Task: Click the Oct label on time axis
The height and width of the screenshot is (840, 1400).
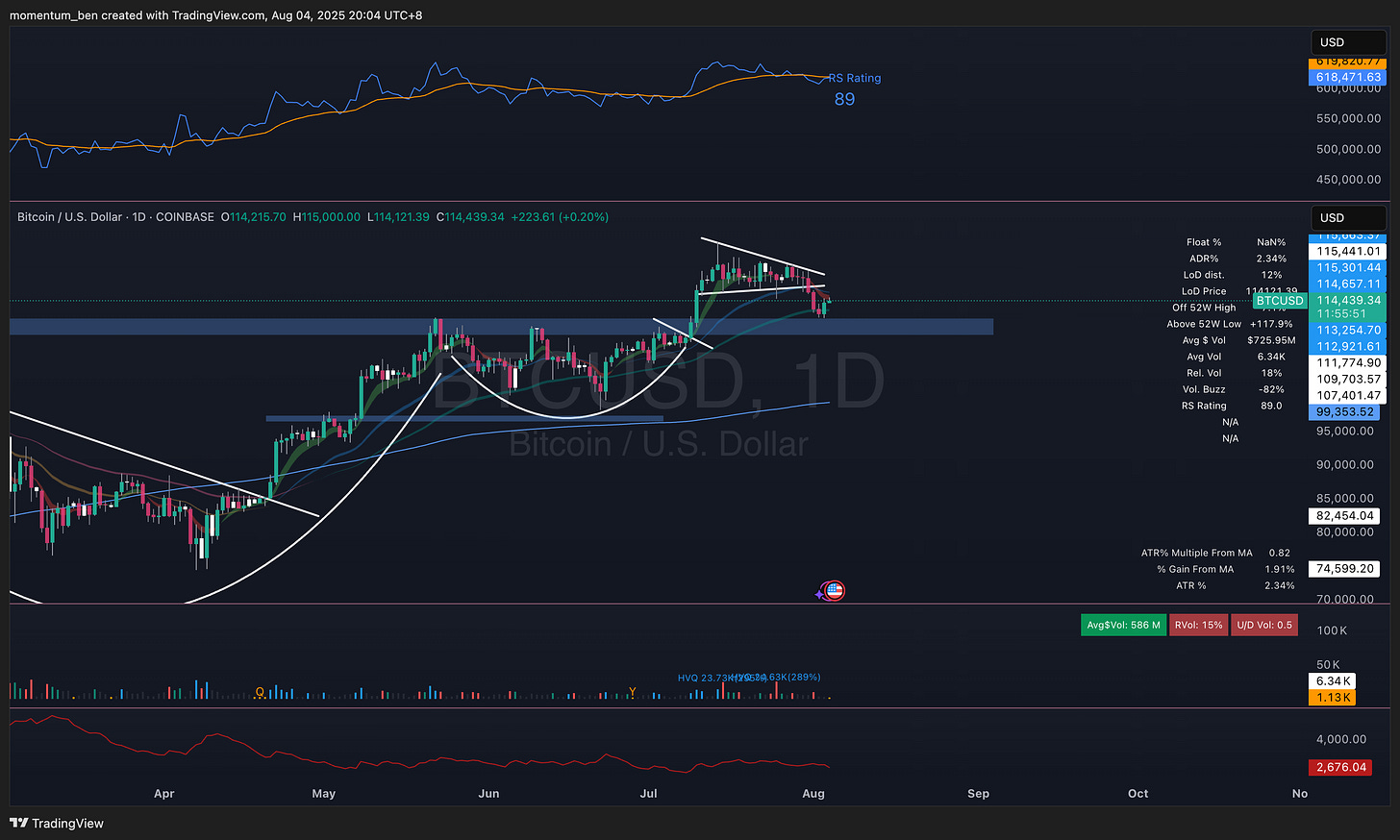Action: (1137, 793)
